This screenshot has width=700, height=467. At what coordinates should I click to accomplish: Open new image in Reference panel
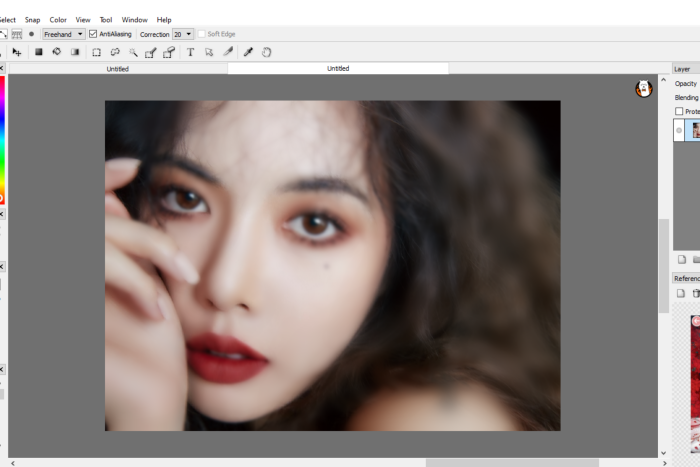[x=681, y=293]
